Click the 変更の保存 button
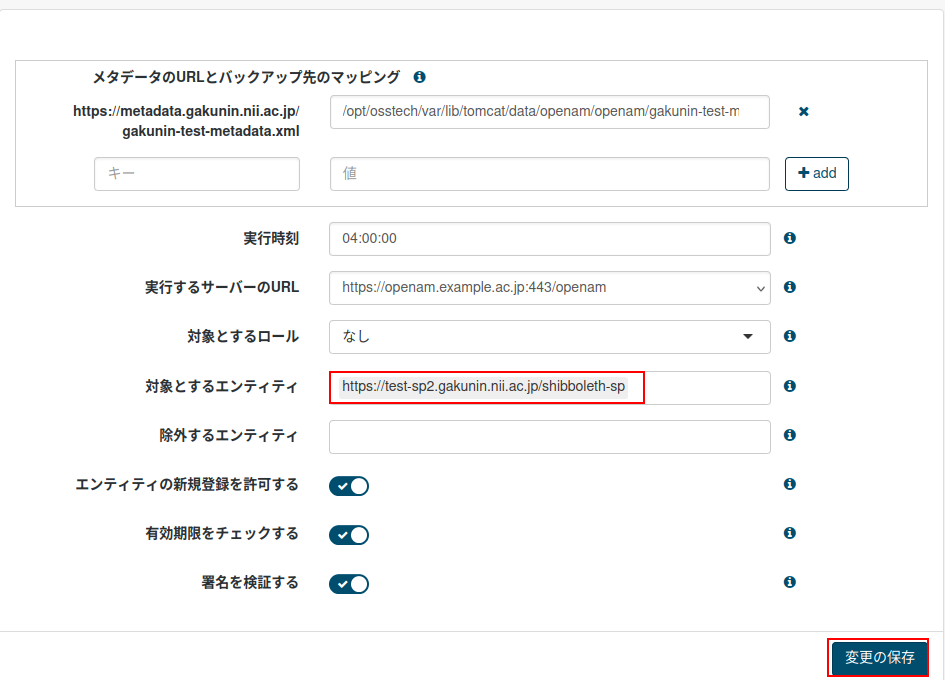The image size is (945, 680). pyautogui.click(x=878, y=658)
